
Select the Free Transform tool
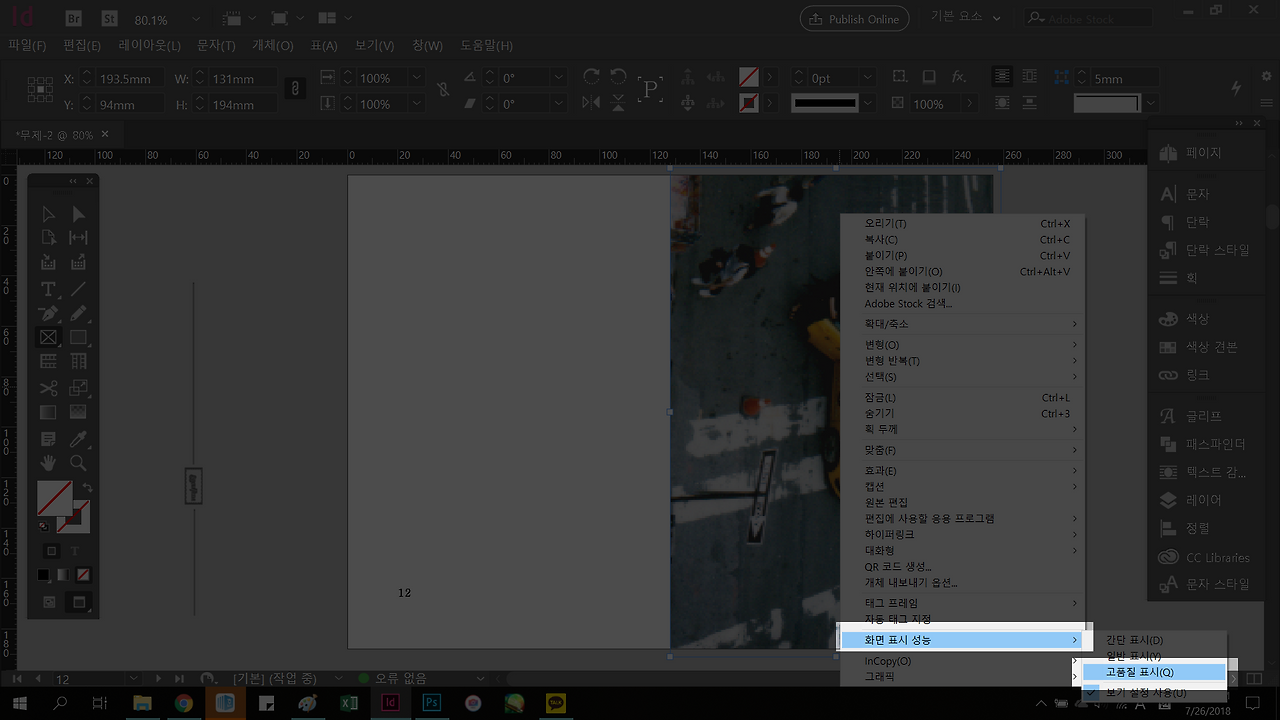[78, 388]
